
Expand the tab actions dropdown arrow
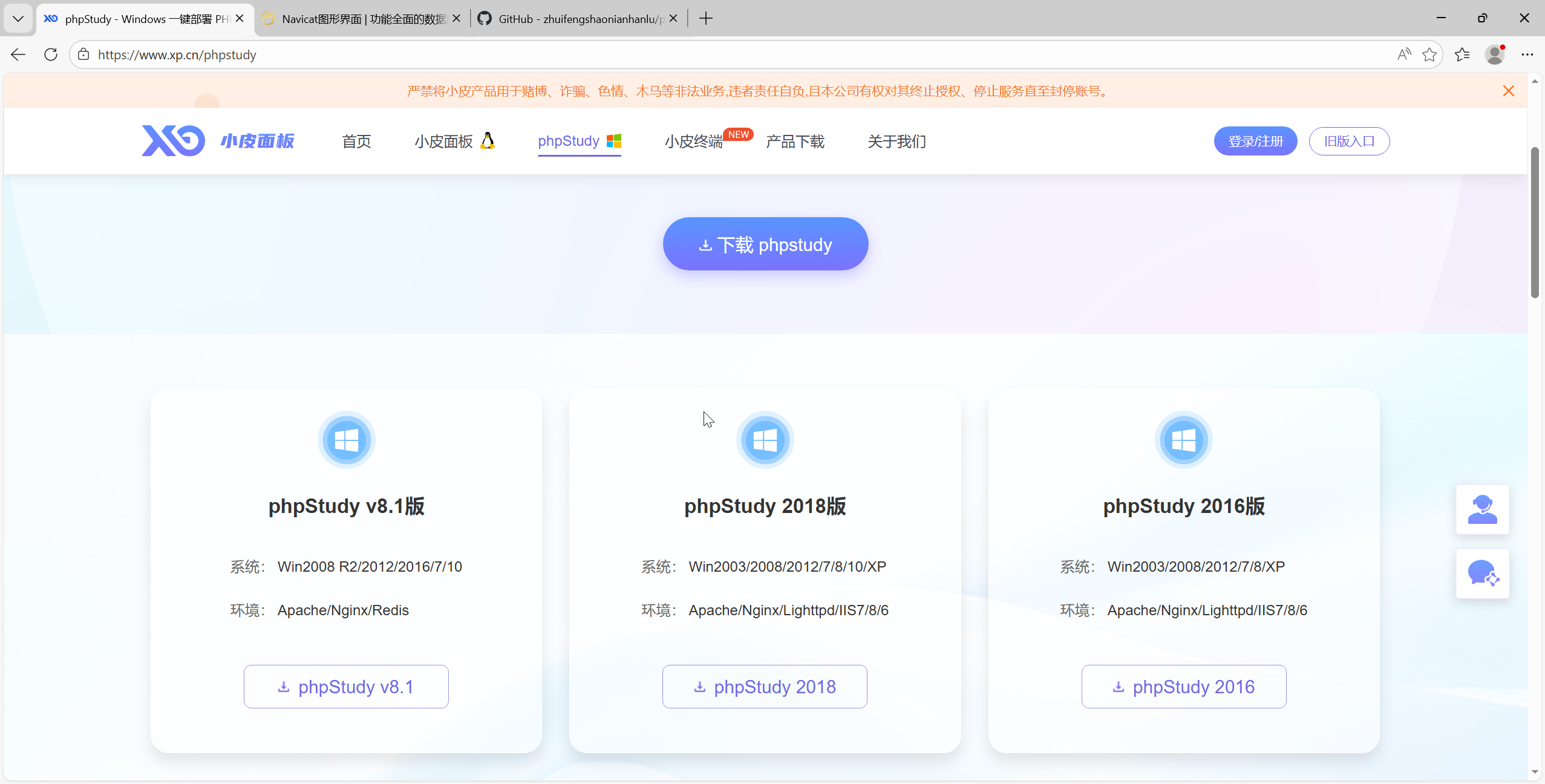click(x=18, y=19)
